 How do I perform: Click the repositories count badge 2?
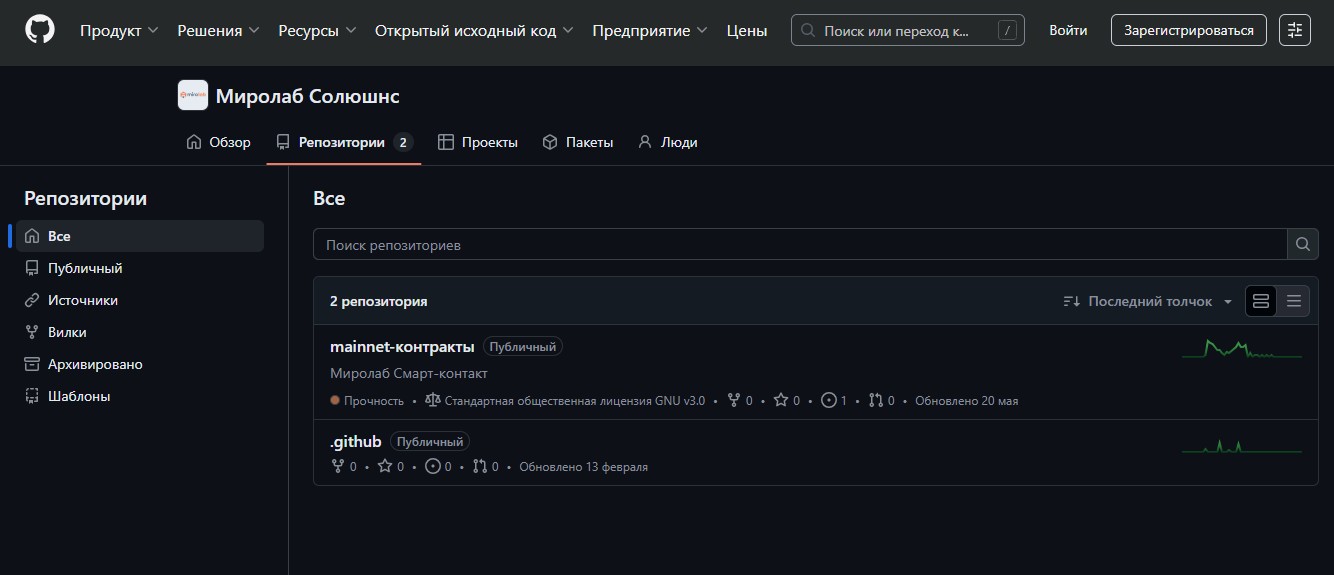(x=403, y=142)
